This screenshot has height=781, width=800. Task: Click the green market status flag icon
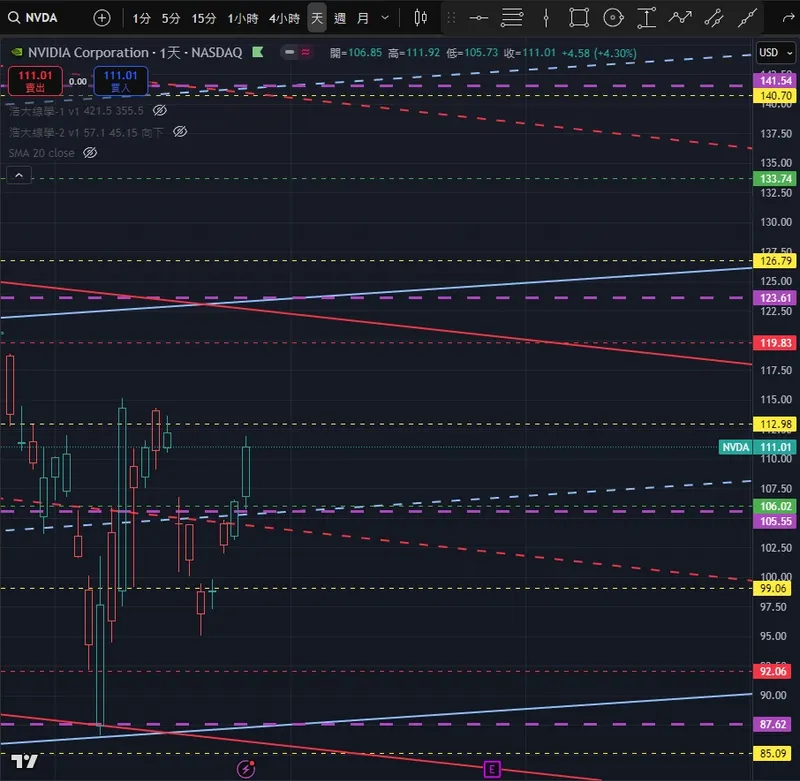click(258, 52)
